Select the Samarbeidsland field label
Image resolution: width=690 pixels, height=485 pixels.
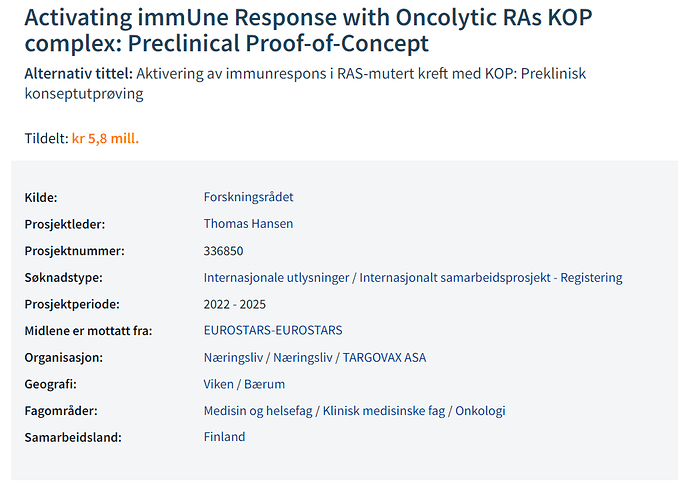73,437
